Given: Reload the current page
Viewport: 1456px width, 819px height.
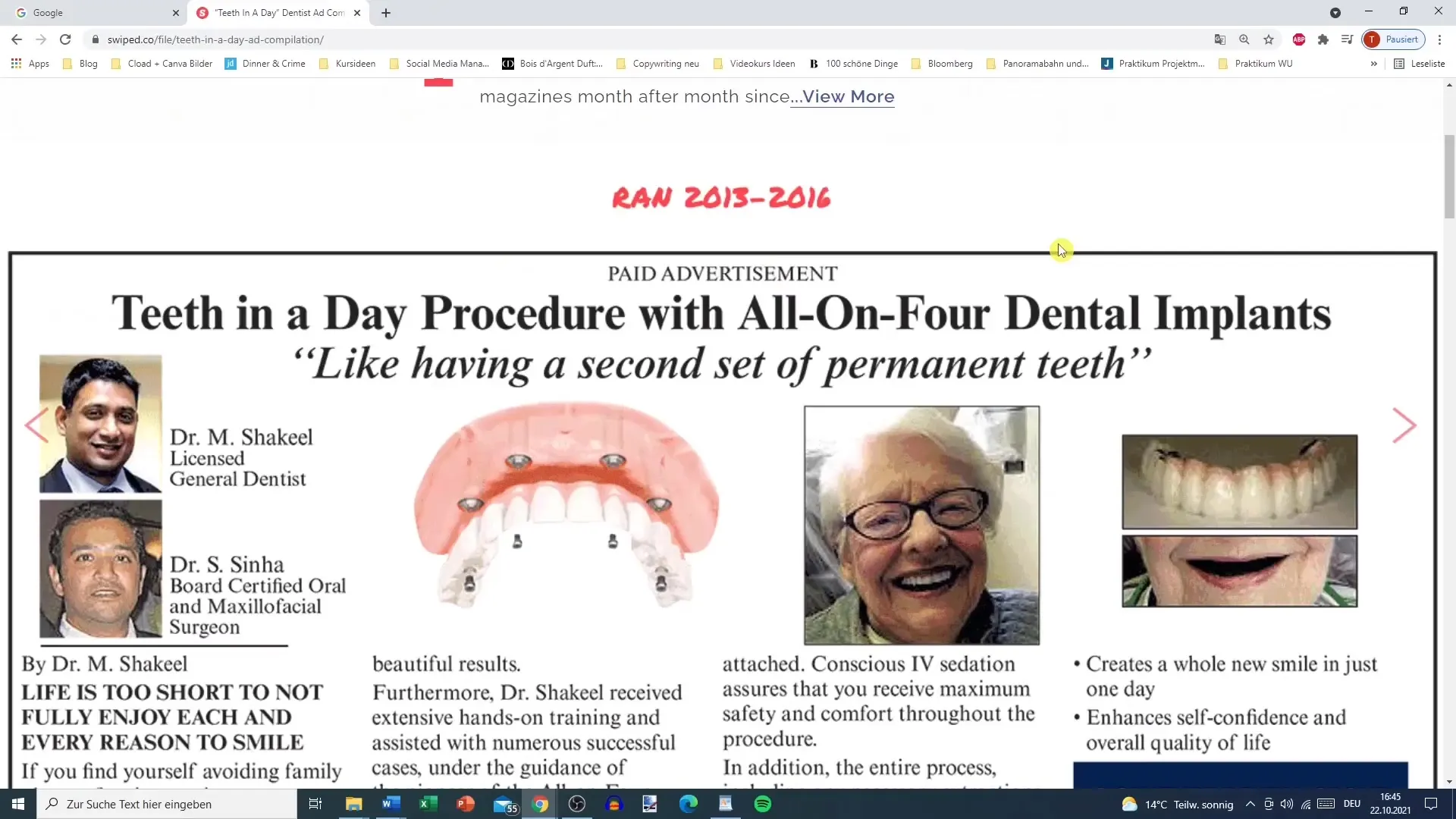Looking at the screenshot, I should pyautogui.click(x=65, y=39).
